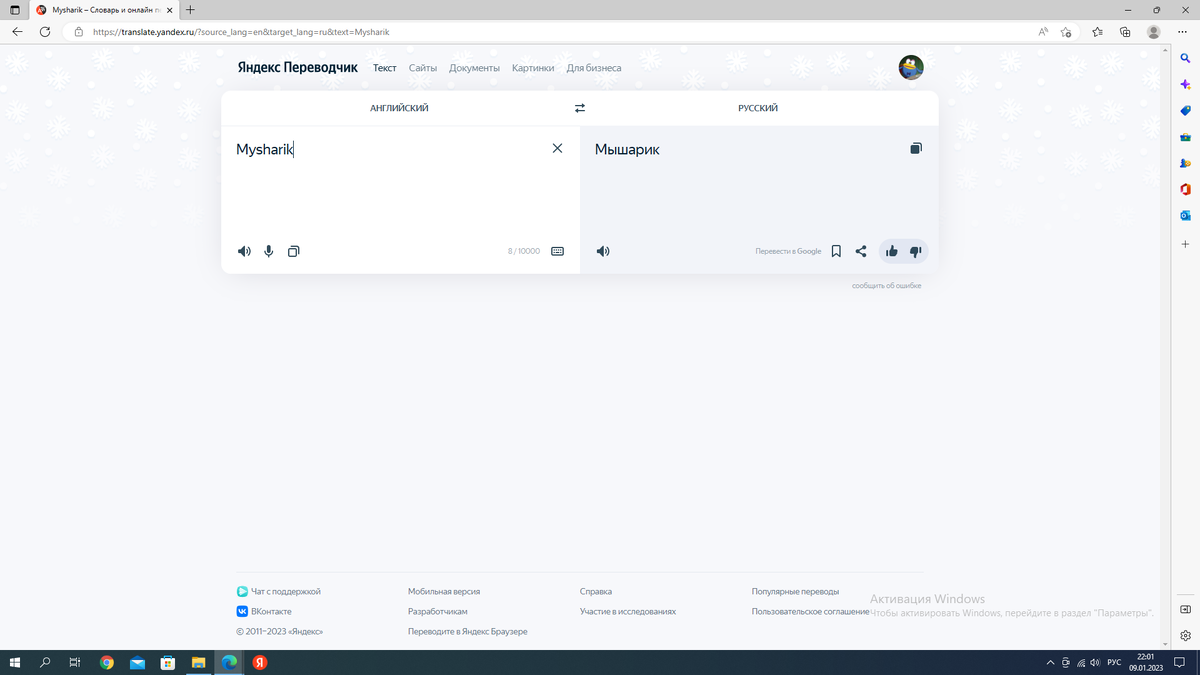This screenshot has width=1200, height=675.
Task: Open Windows Start menu
Action: (15, 662)
